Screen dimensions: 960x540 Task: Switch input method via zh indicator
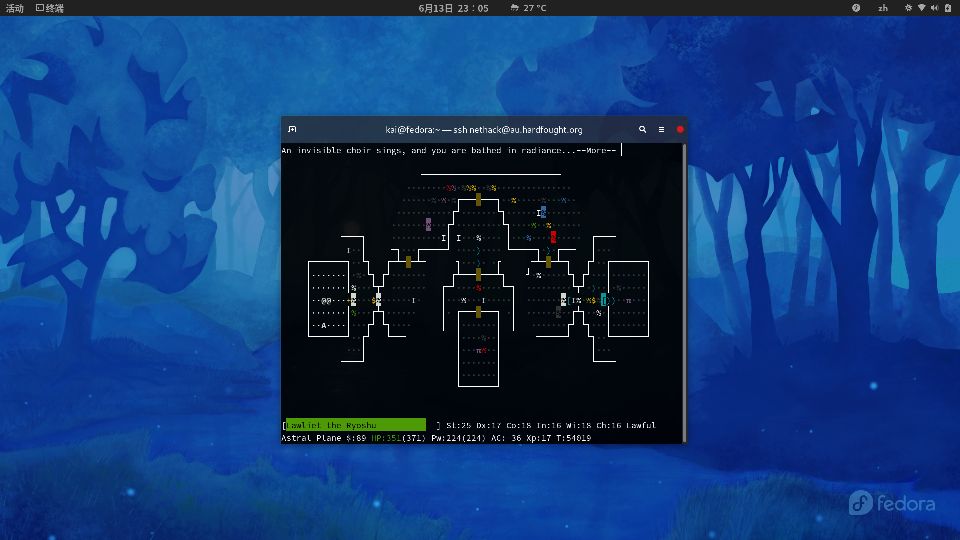883,8
